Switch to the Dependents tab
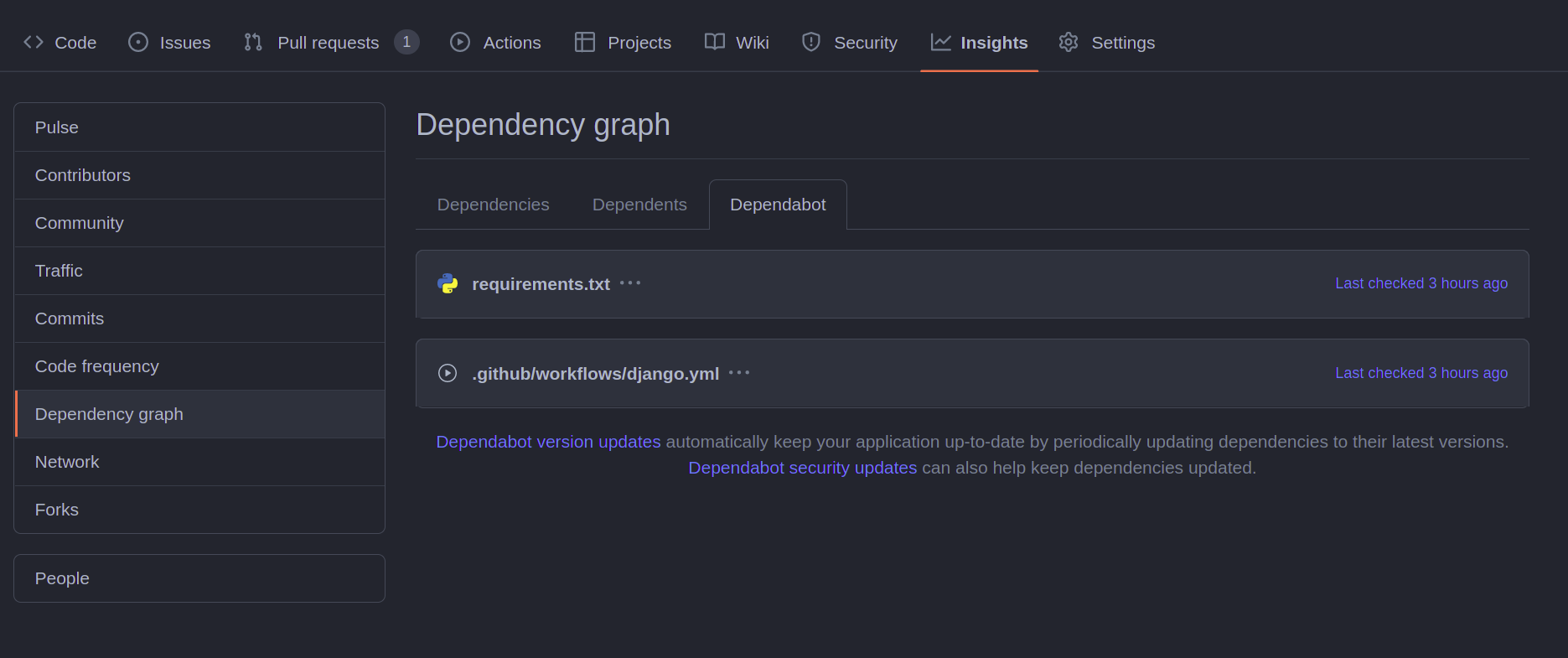The image size is (1568, 658). 639,205
